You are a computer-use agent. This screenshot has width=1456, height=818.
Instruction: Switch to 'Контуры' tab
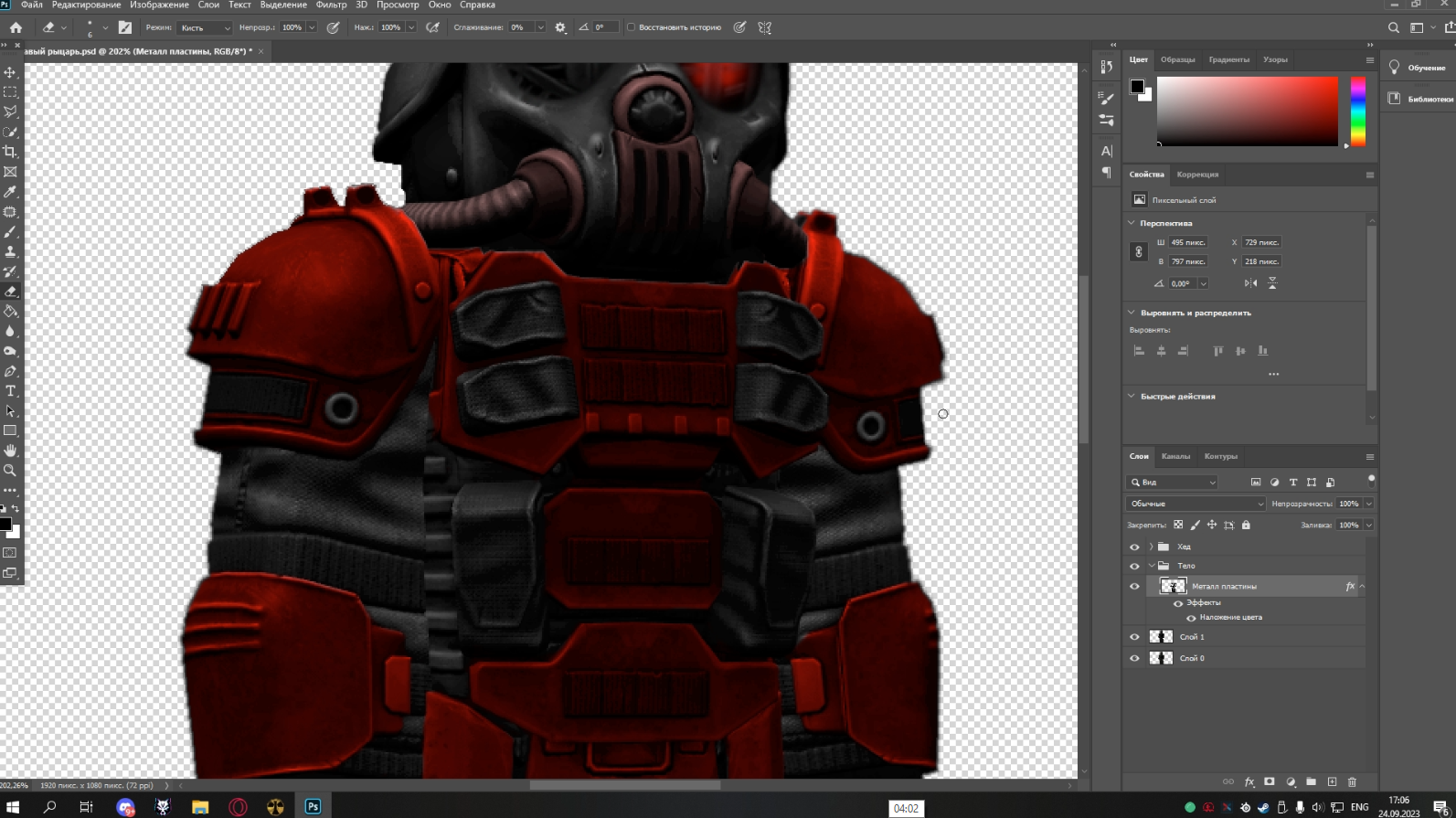pyautogui.click(x=1220, y=456)
